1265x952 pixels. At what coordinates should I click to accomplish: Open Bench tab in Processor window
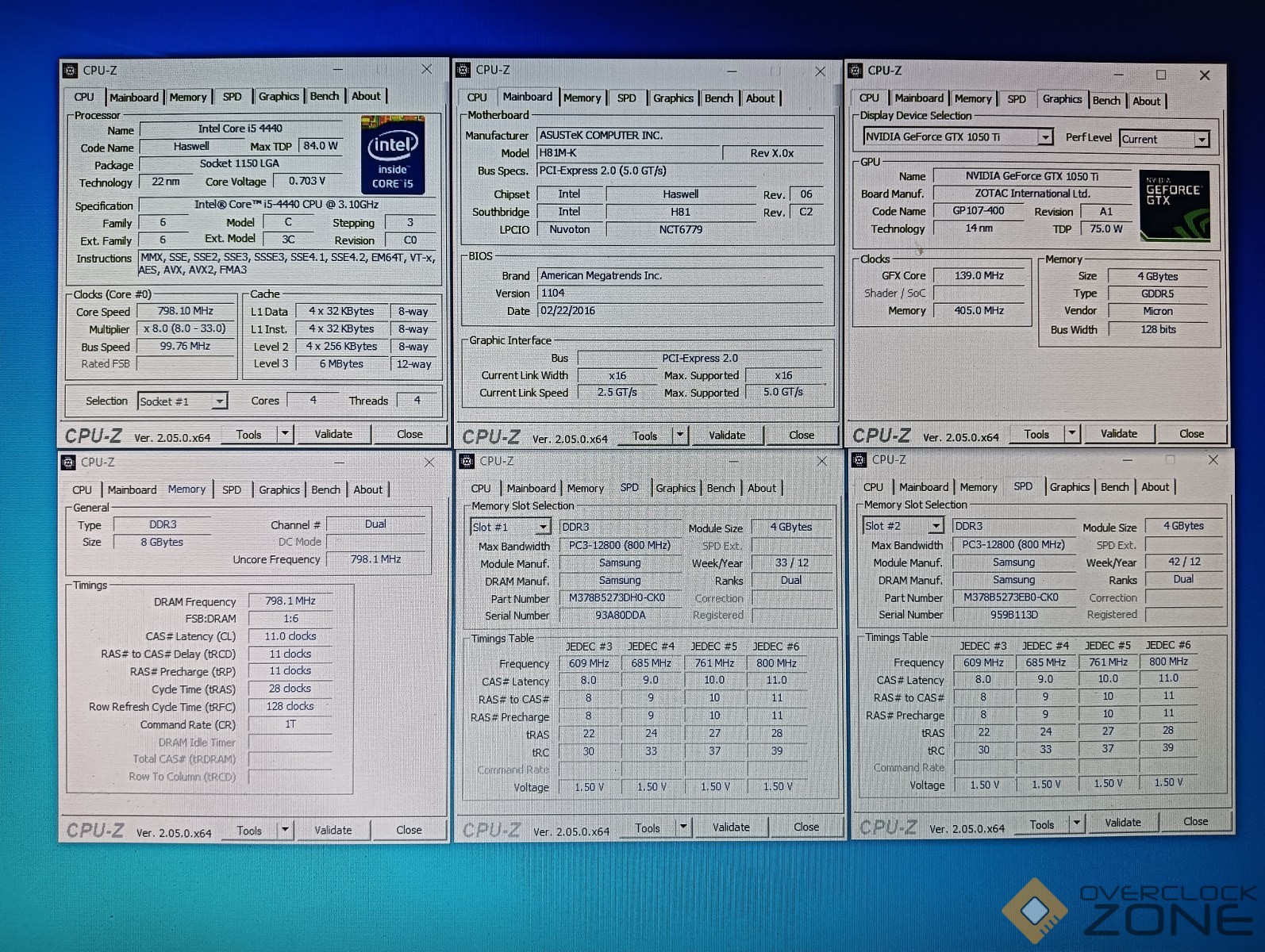[325, 96]
